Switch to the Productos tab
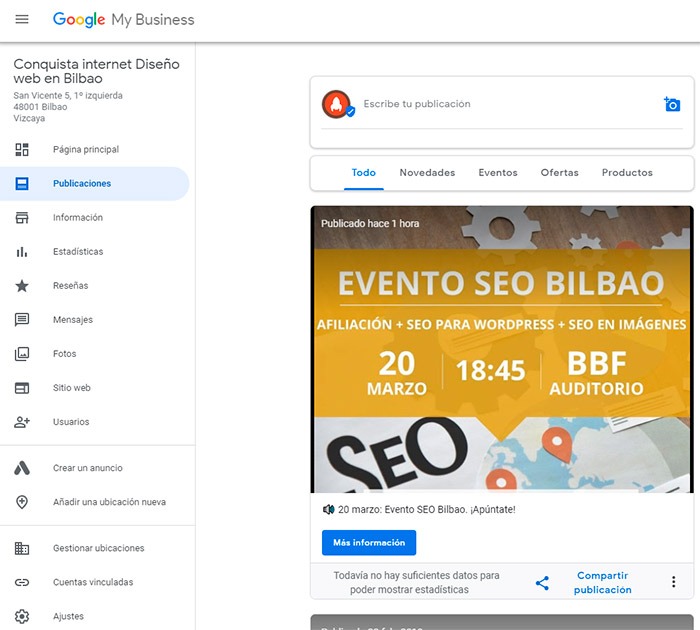This screenshot has height=630, width=700. [627, 173]
